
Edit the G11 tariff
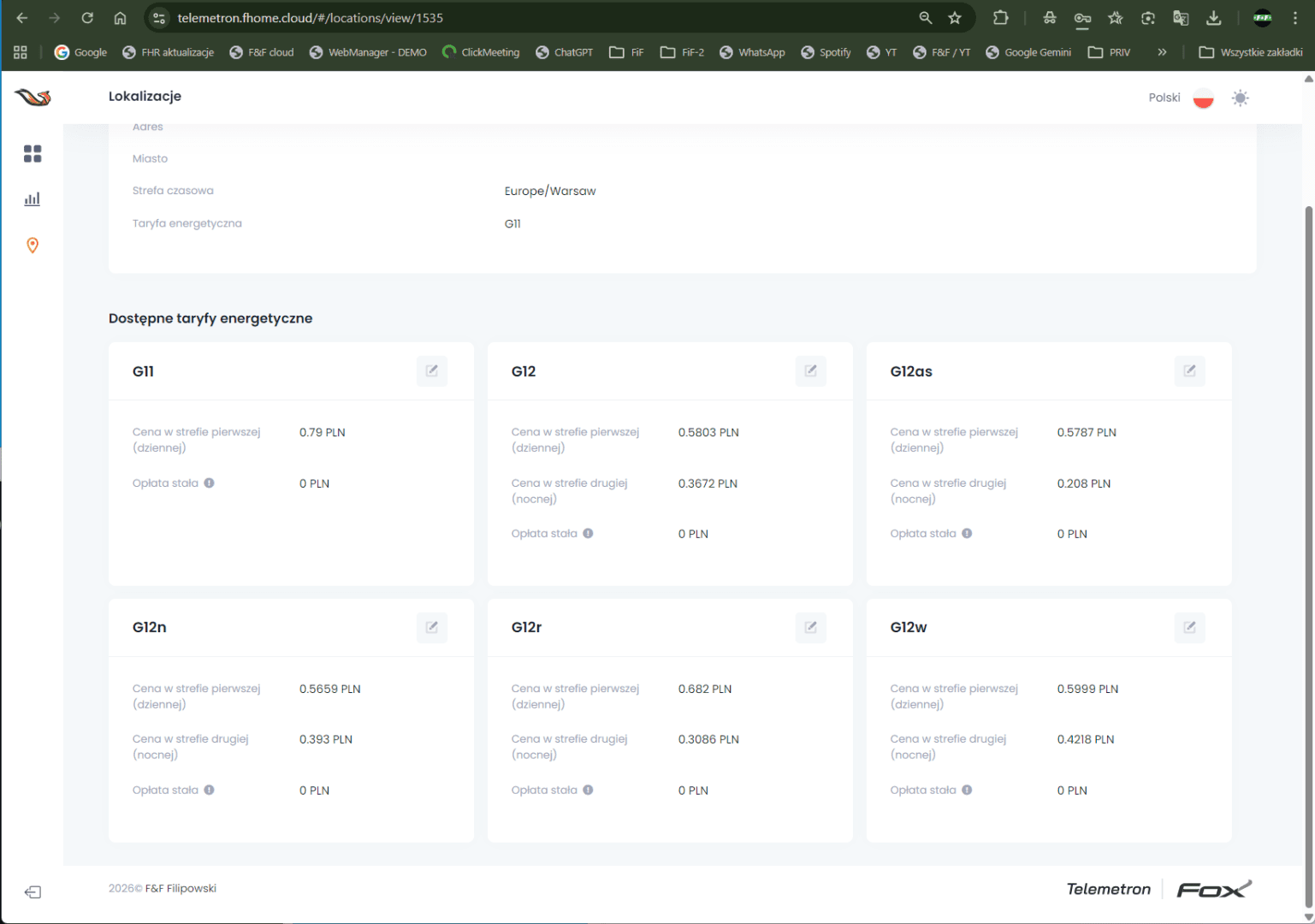[x=432, y=371]
